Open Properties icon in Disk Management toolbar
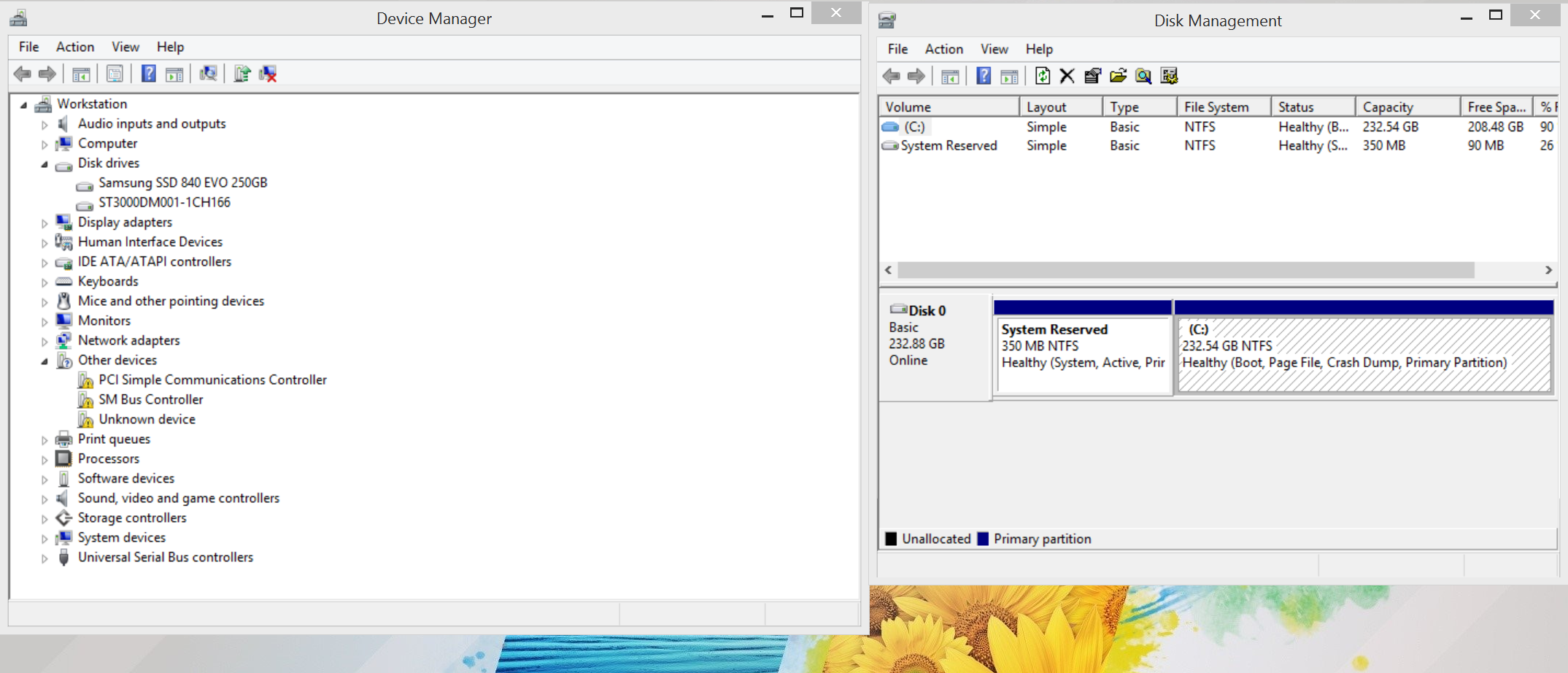This screenshot has width=1568, height=673. coord(1092,76)
